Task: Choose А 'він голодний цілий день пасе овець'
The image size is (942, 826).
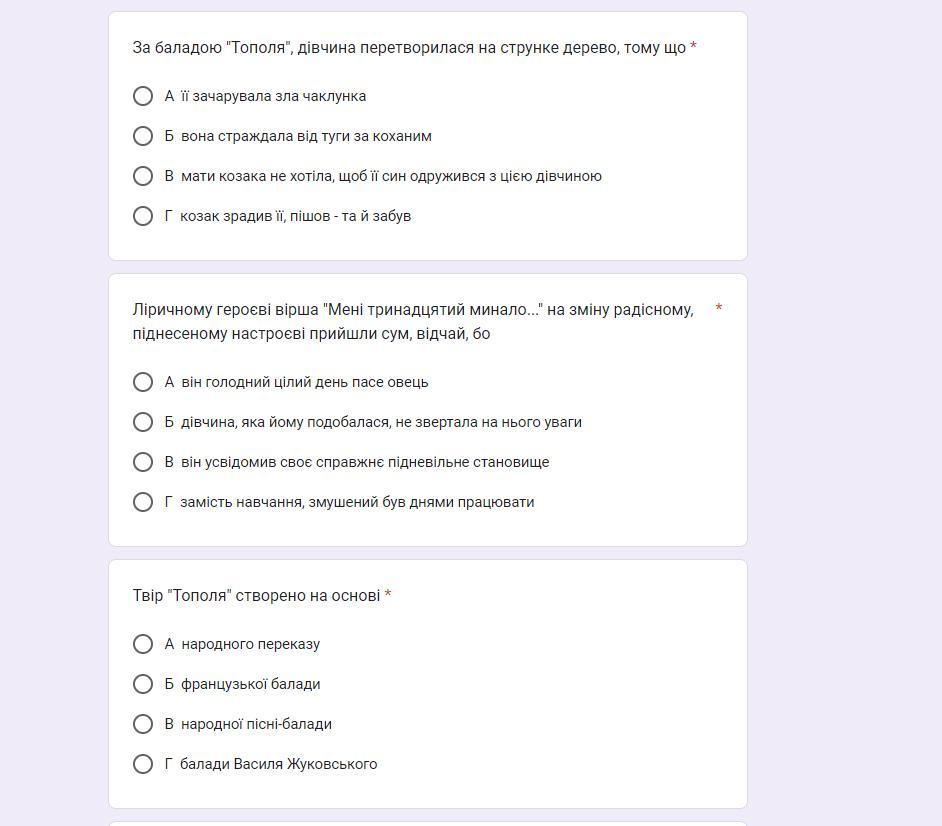Action: tap(143, 382)
